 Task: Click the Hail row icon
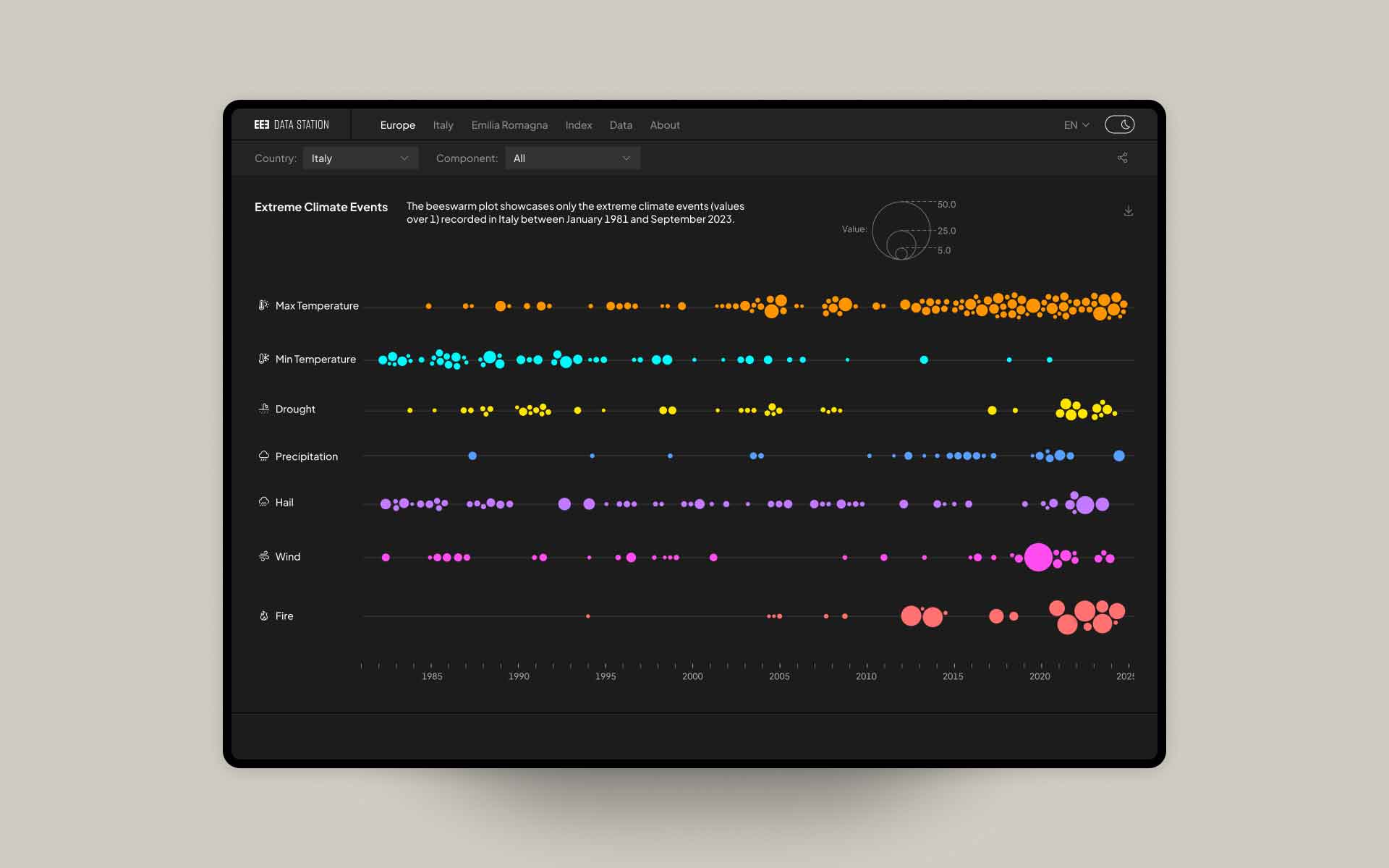pyautogui.click(x=263, y=502)
